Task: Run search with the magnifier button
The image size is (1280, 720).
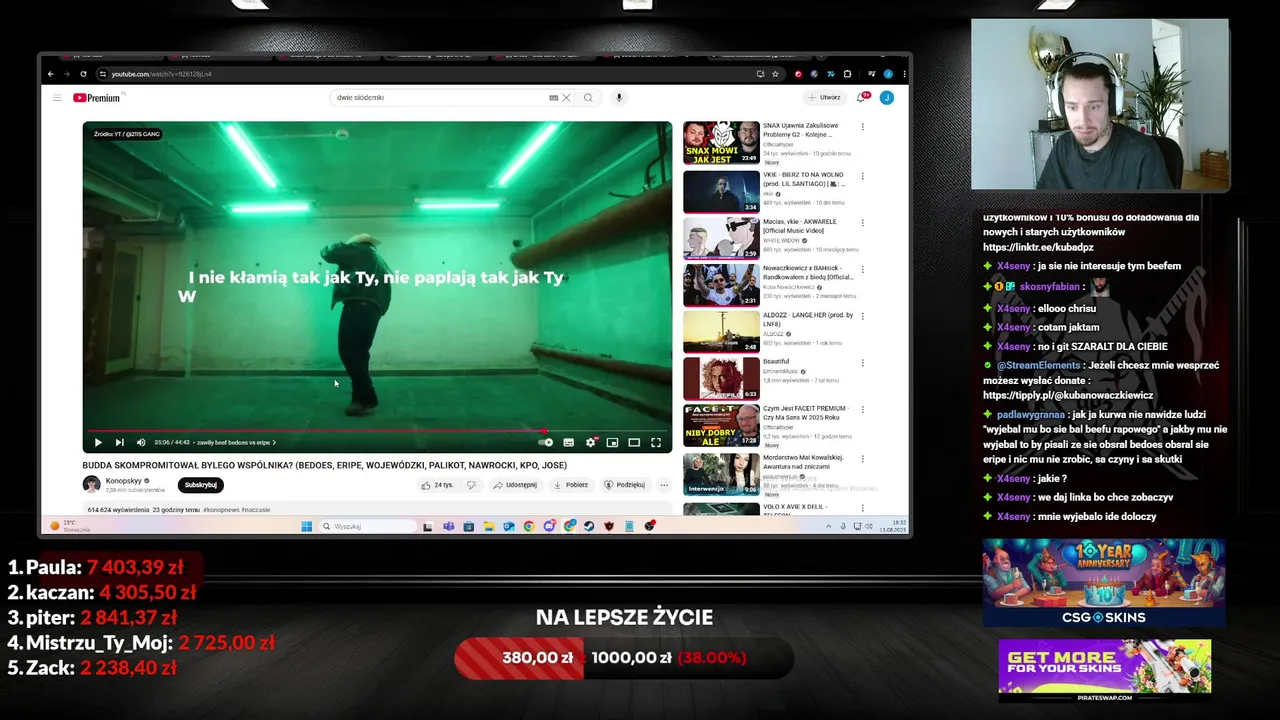Action: tap(588, 98)
